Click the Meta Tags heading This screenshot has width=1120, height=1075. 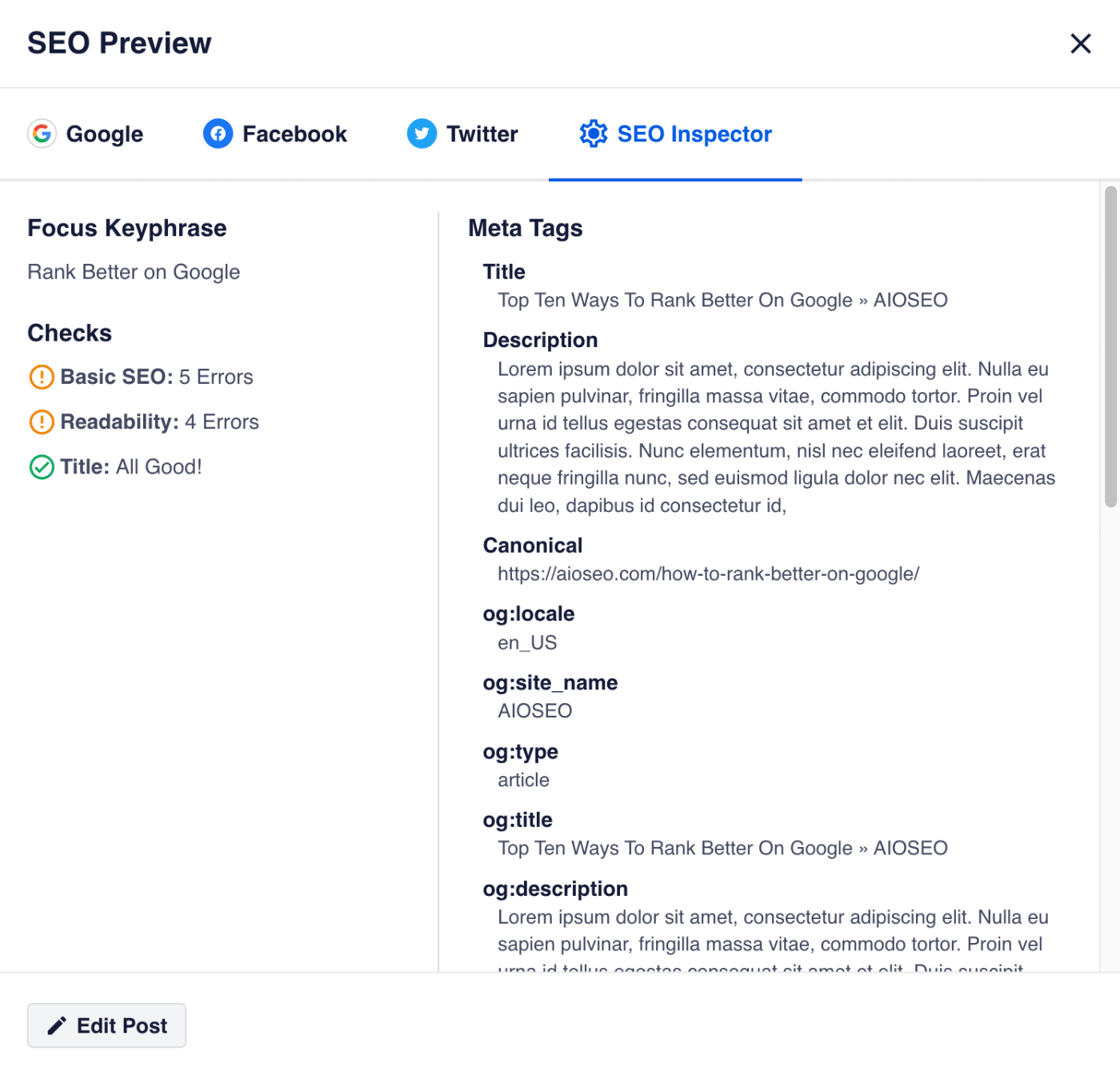(526, 229)
